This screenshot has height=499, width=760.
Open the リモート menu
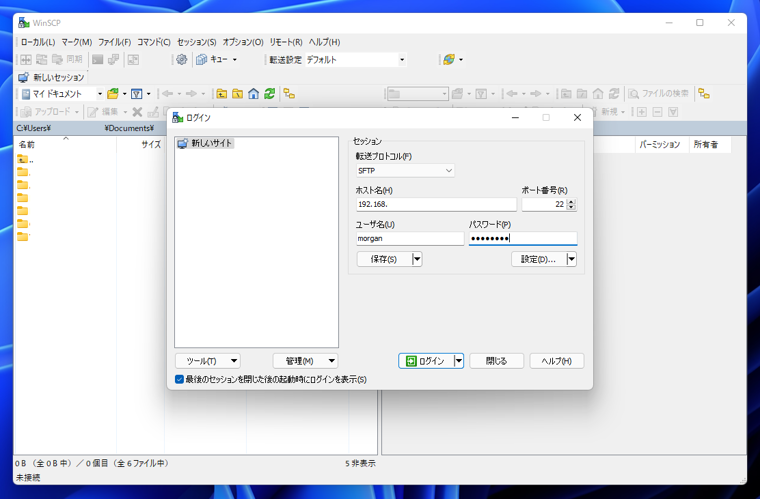pyautogui.click(x=286, y=42)
